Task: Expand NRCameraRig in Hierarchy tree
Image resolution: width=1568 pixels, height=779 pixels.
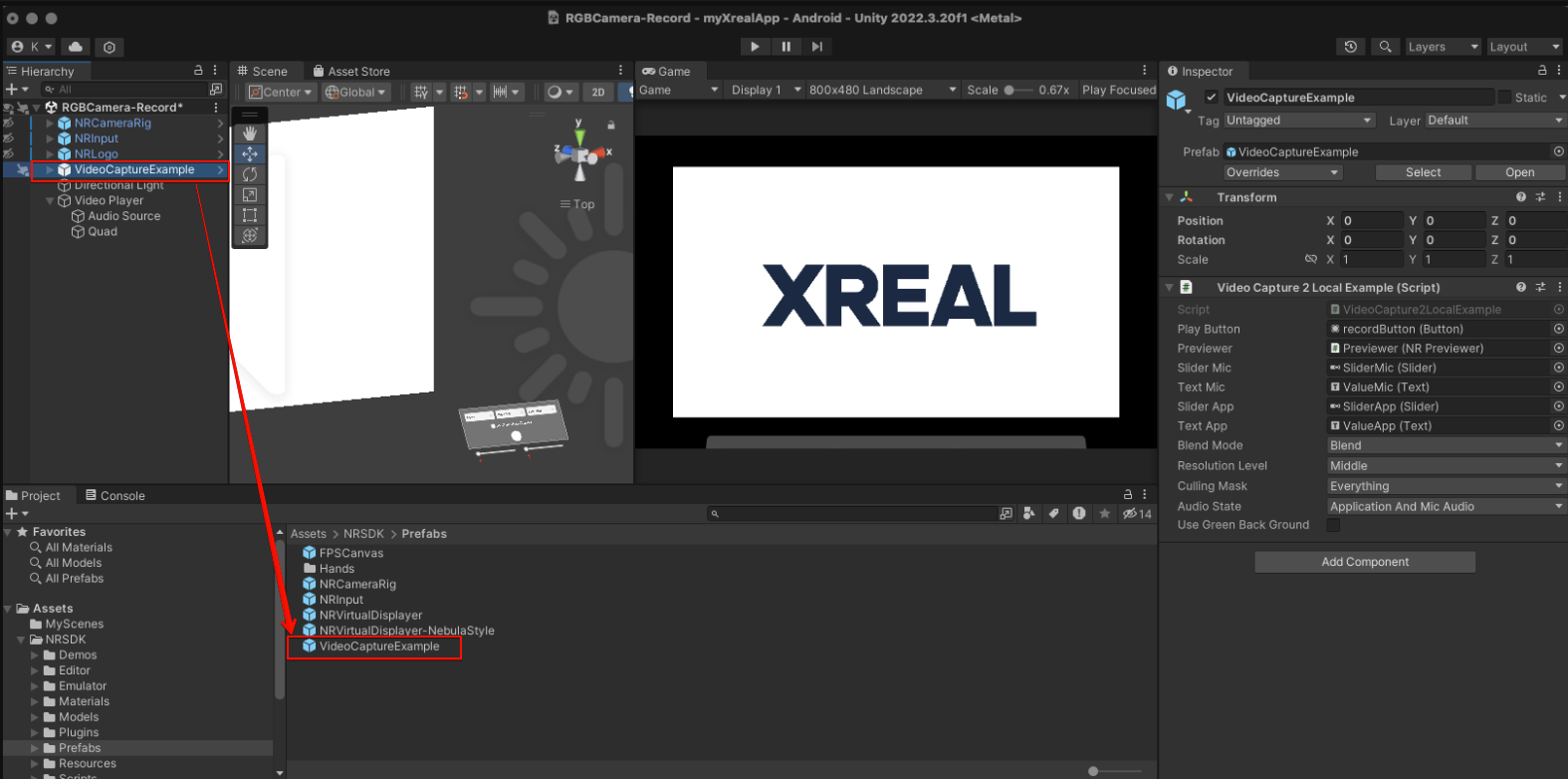Action: point(50,124)
